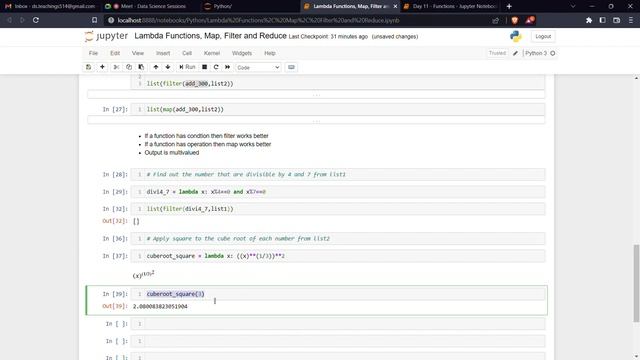Go back in browser history
This screenshot has width=640, height=360.
9,20
